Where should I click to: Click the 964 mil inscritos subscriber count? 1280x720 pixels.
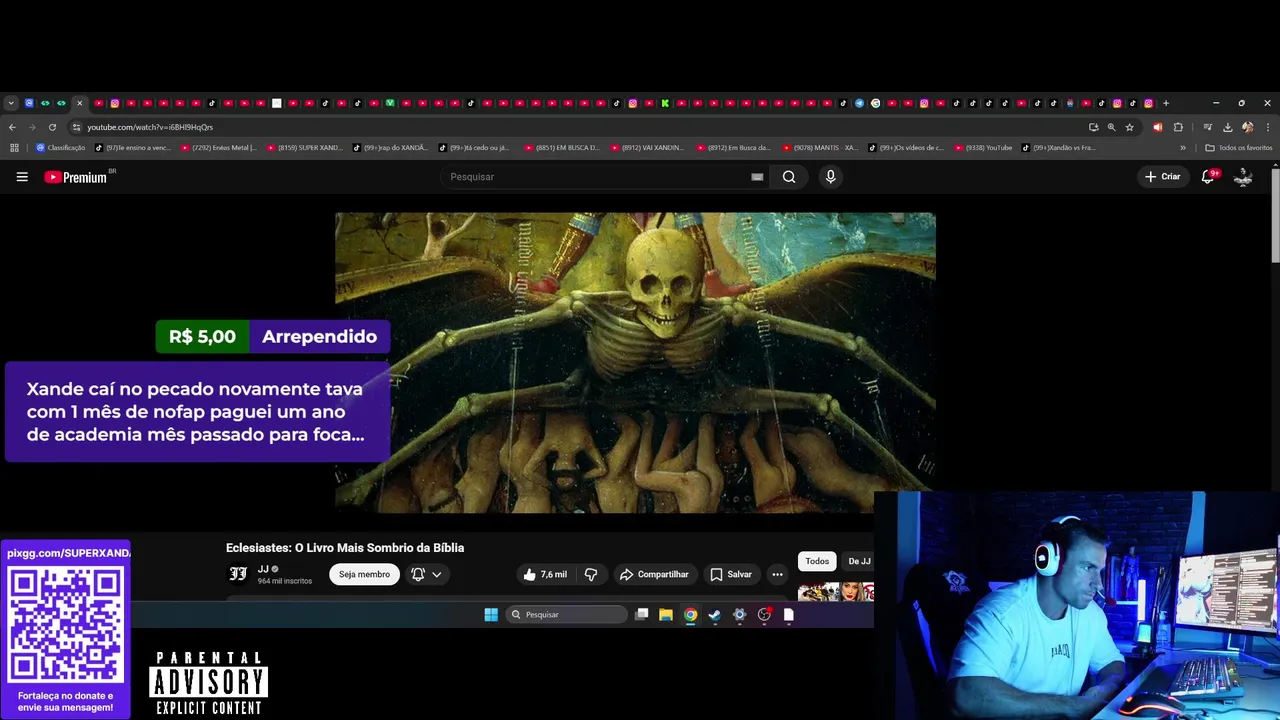tap(285, 581)
